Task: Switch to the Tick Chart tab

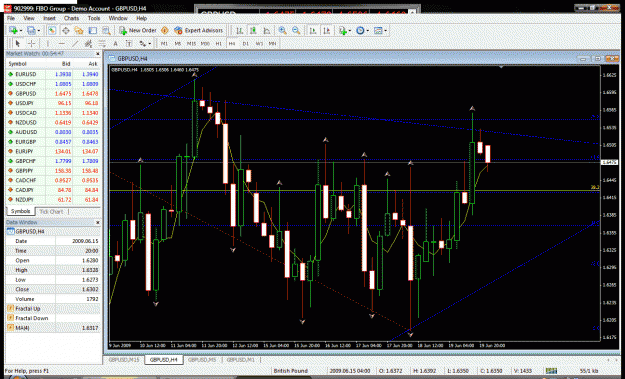Action: [51, 212]
